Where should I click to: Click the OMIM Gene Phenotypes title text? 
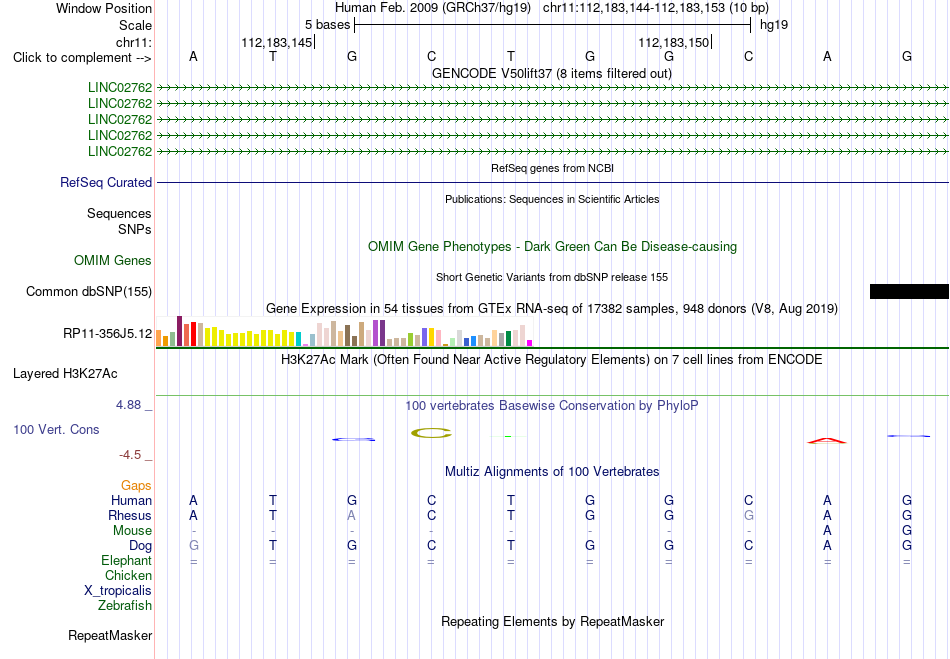[x=552, y=247]
